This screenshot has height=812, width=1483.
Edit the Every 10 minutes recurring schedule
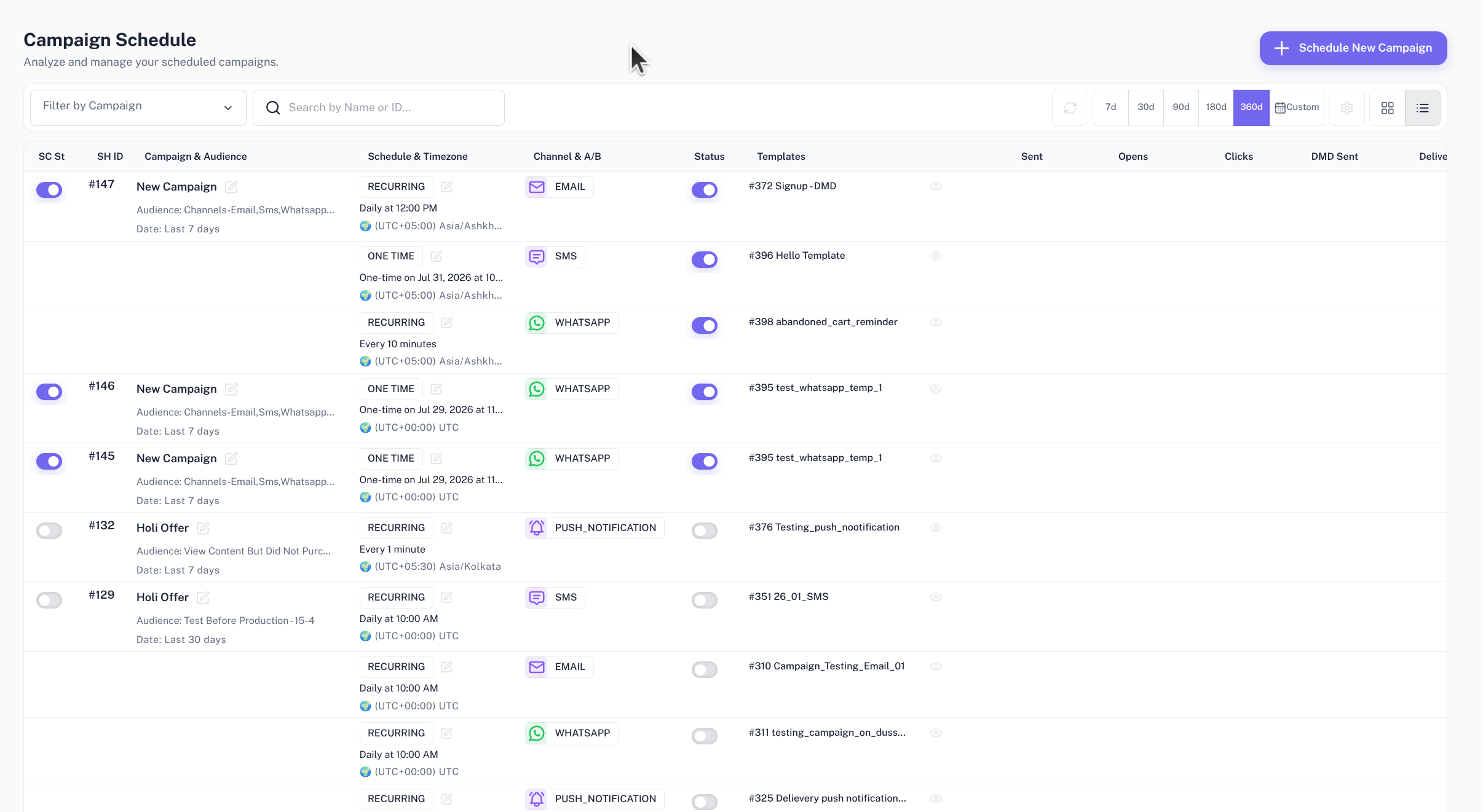(447, 322)
